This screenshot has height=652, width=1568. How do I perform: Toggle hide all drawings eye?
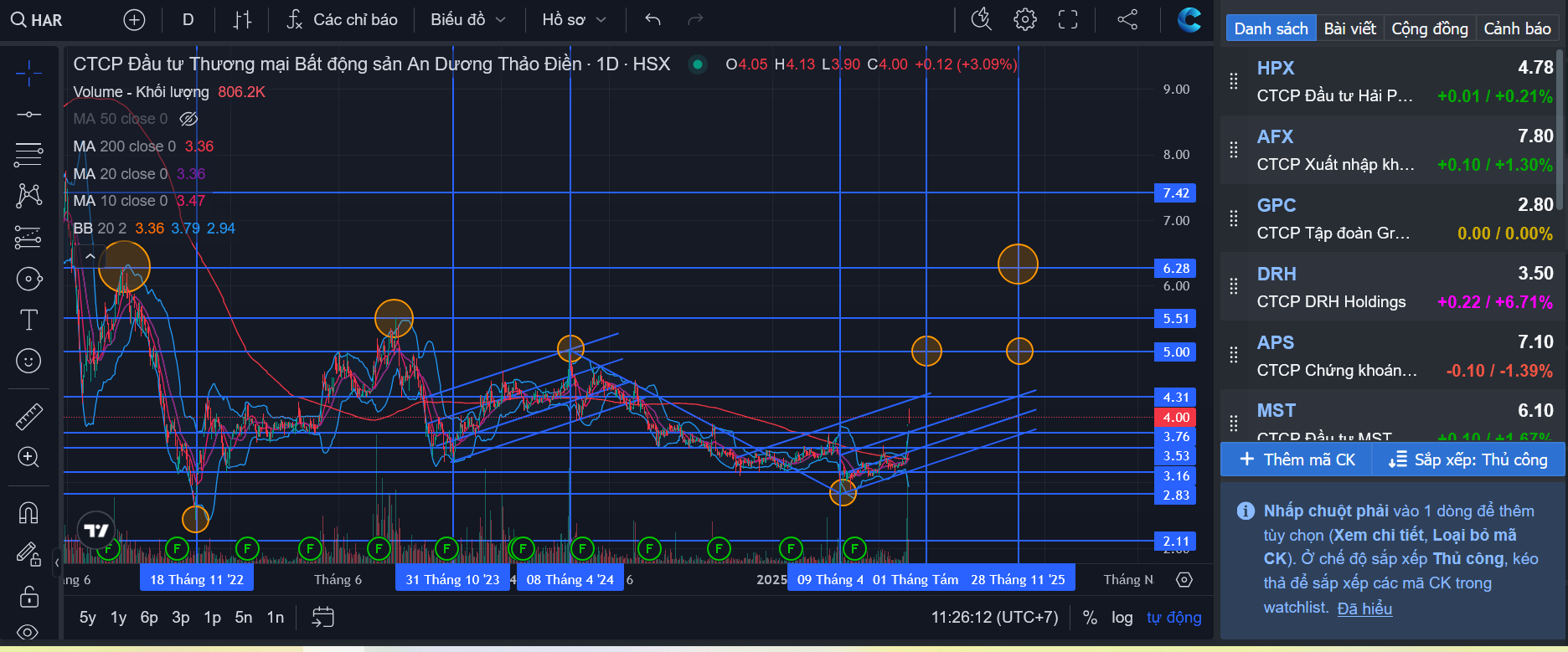point(28,634)
